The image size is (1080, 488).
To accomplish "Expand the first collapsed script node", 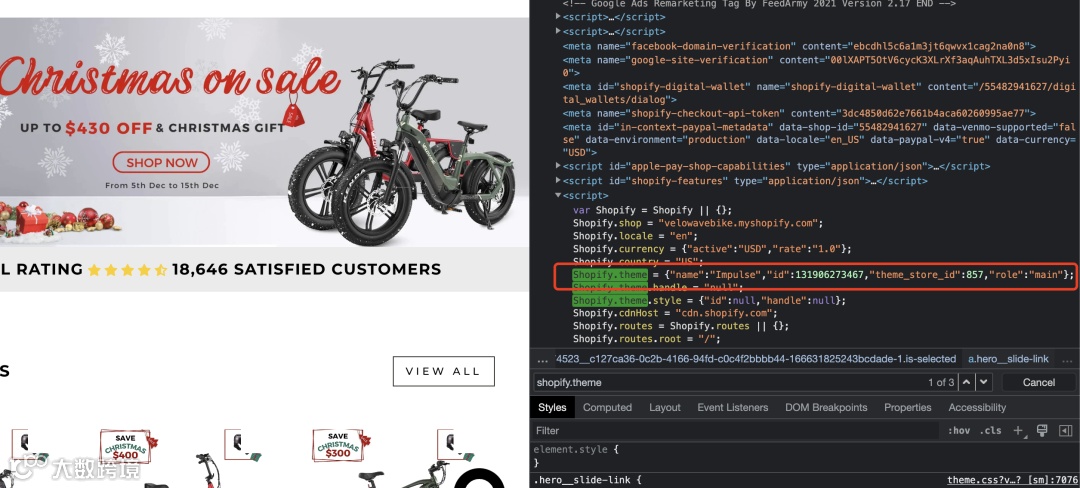I will click(559, 17).
